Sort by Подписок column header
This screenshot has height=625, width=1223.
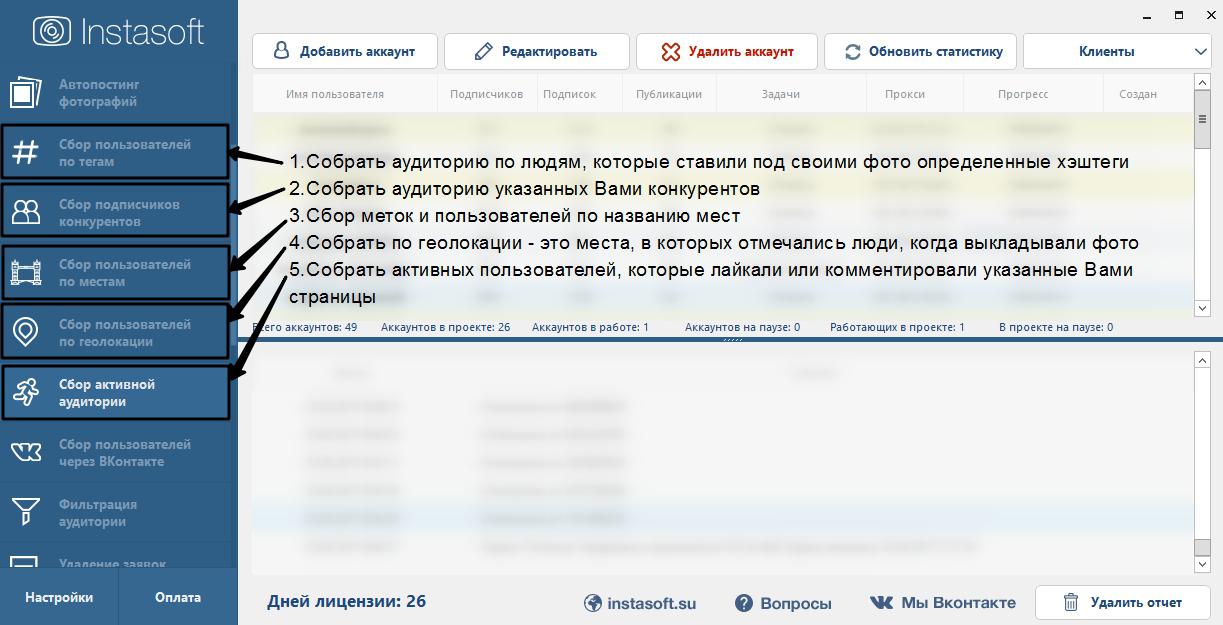(x=569, y=94)
